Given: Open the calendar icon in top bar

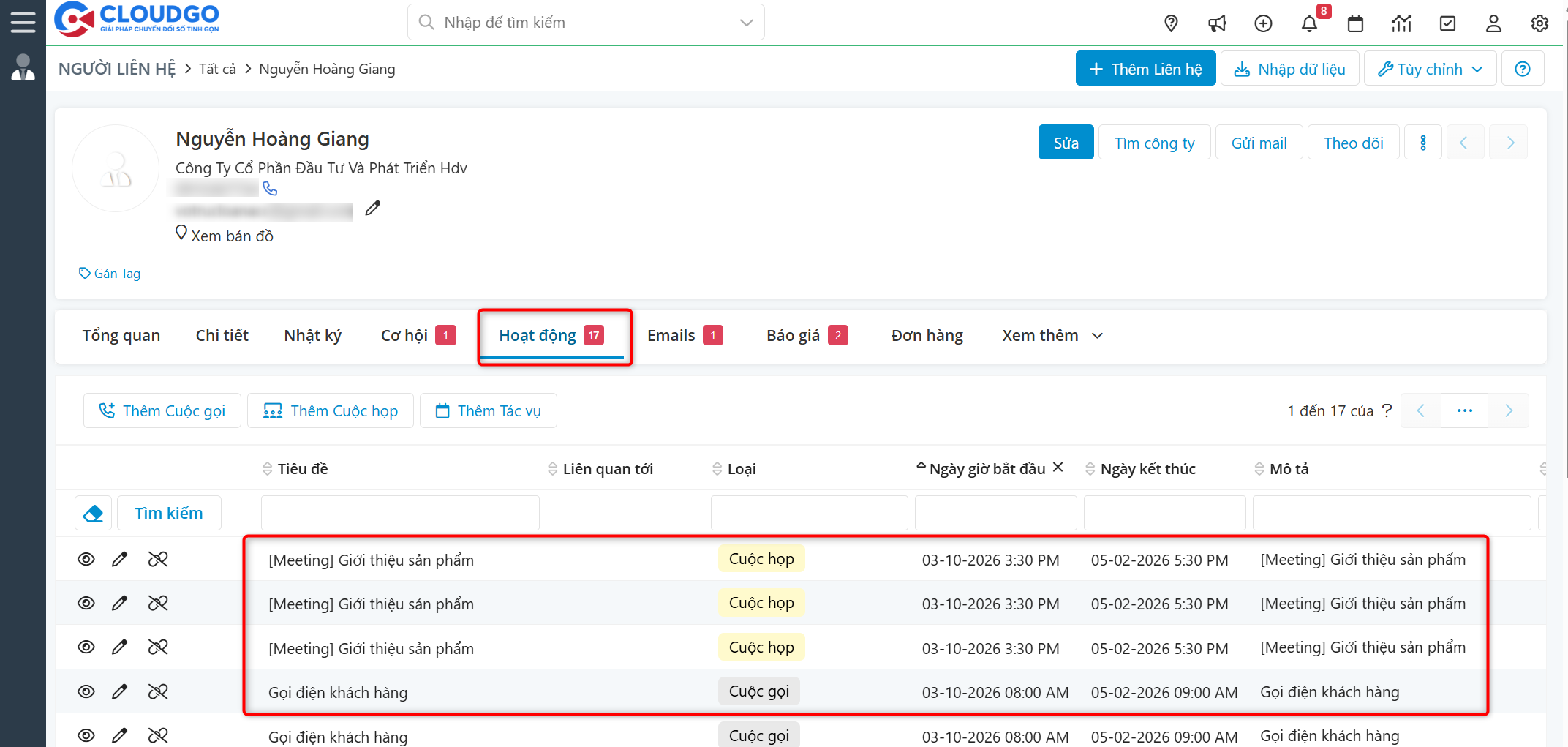Looking at the screenshot, I should click(1355, 23).
